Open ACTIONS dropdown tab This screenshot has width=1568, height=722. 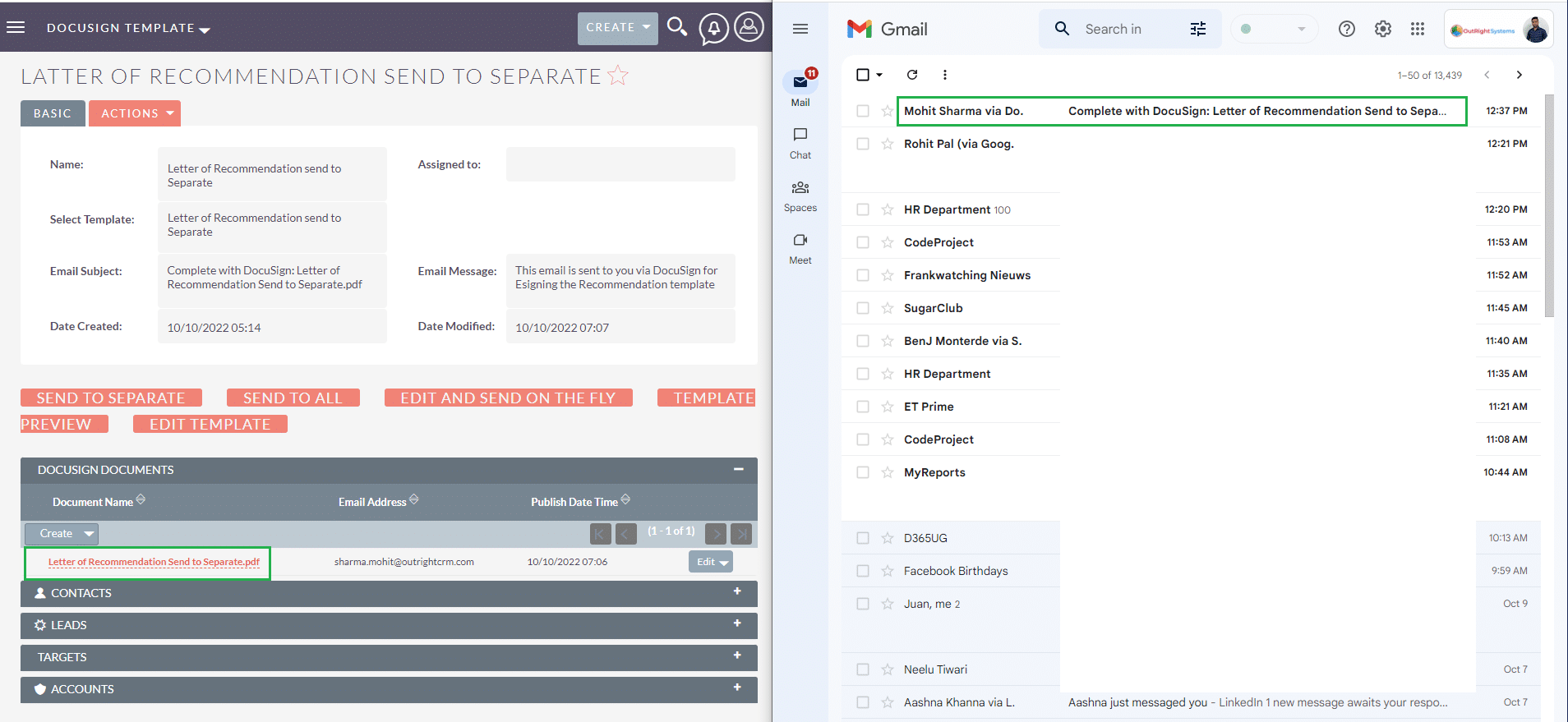[135, 113]
